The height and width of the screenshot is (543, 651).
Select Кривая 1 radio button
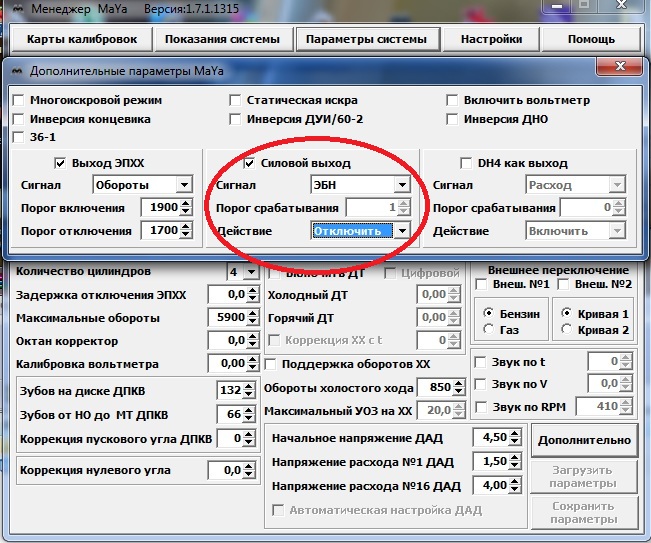click(x=566, y=313)
